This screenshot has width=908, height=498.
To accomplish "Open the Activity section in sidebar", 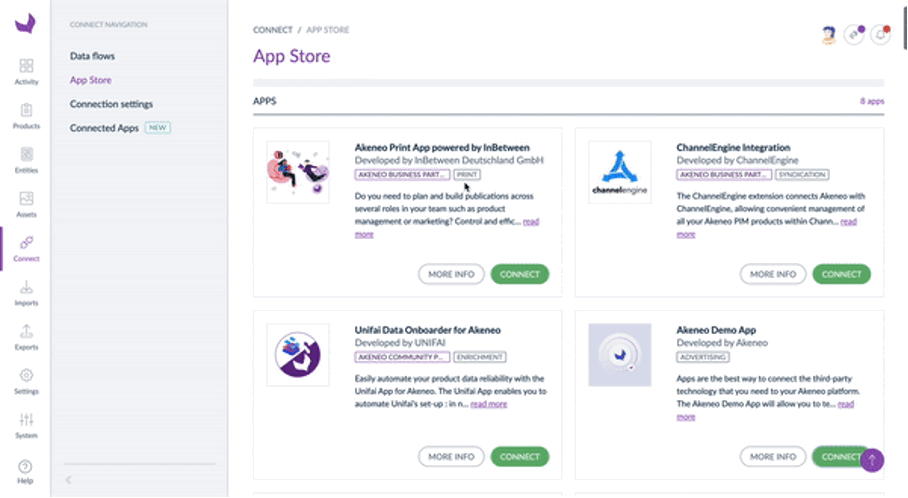I will 26,70.
